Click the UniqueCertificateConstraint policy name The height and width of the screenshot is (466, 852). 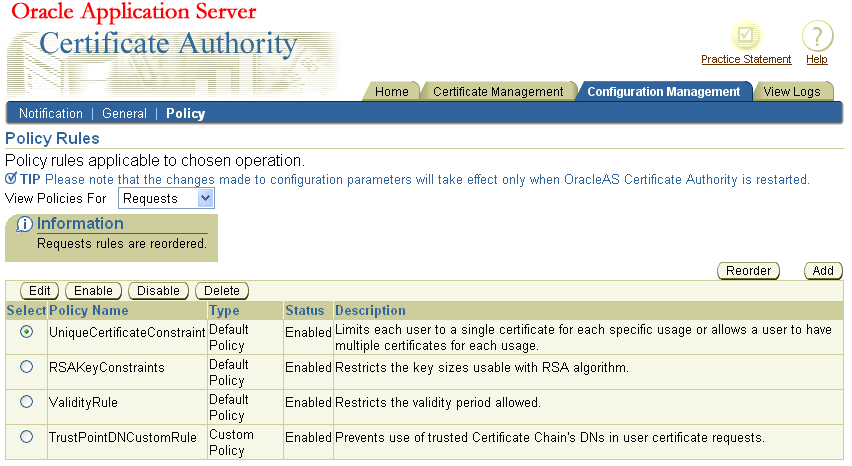(127, 332)
